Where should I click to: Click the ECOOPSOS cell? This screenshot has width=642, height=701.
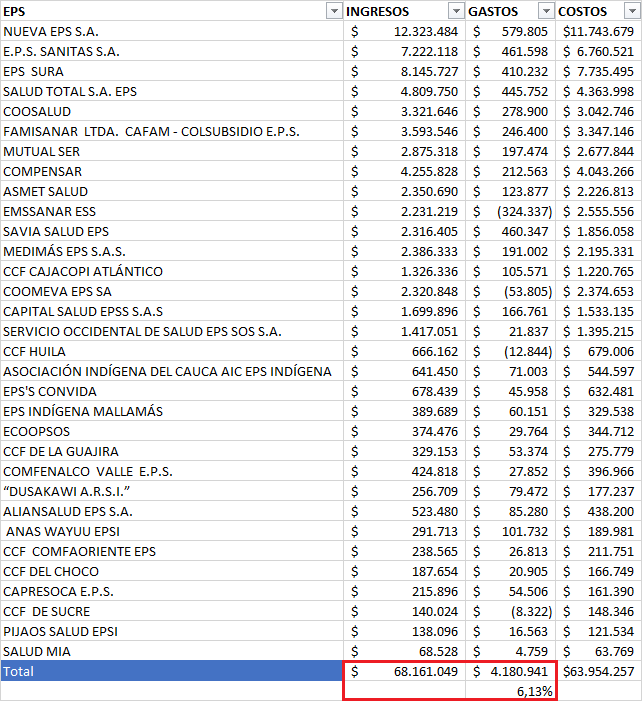click(x=172, y=431)
